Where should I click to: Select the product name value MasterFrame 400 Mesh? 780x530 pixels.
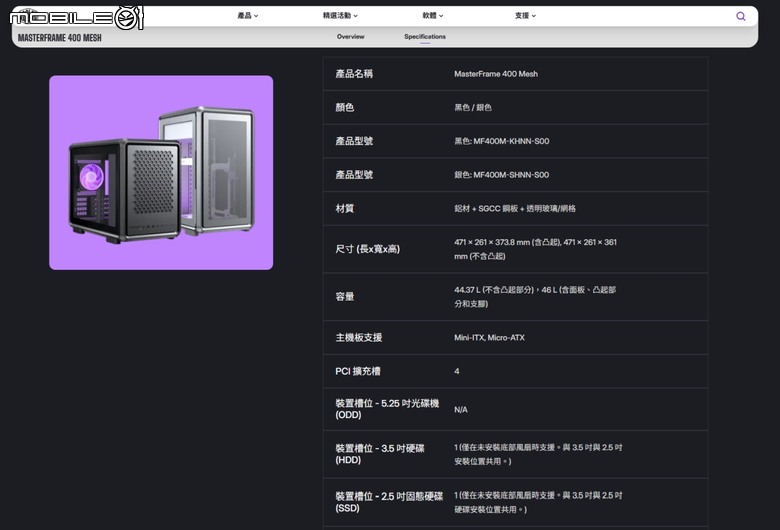point(495,74)
